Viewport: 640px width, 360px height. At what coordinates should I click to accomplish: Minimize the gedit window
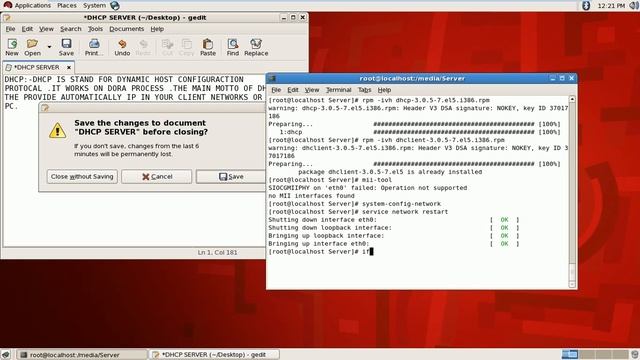pyautogui.click(x=284, y=18)
